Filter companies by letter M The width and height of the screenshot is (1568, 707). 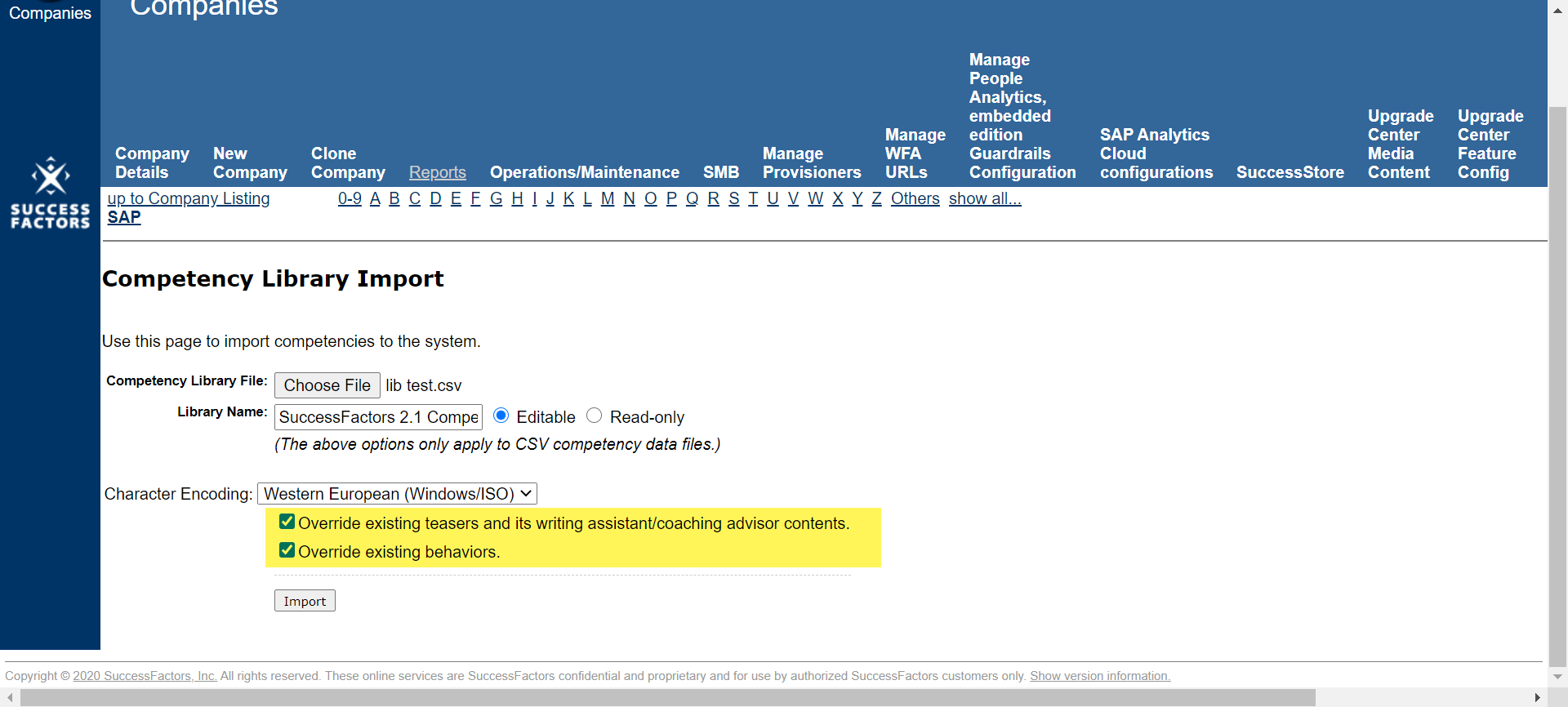608,198
